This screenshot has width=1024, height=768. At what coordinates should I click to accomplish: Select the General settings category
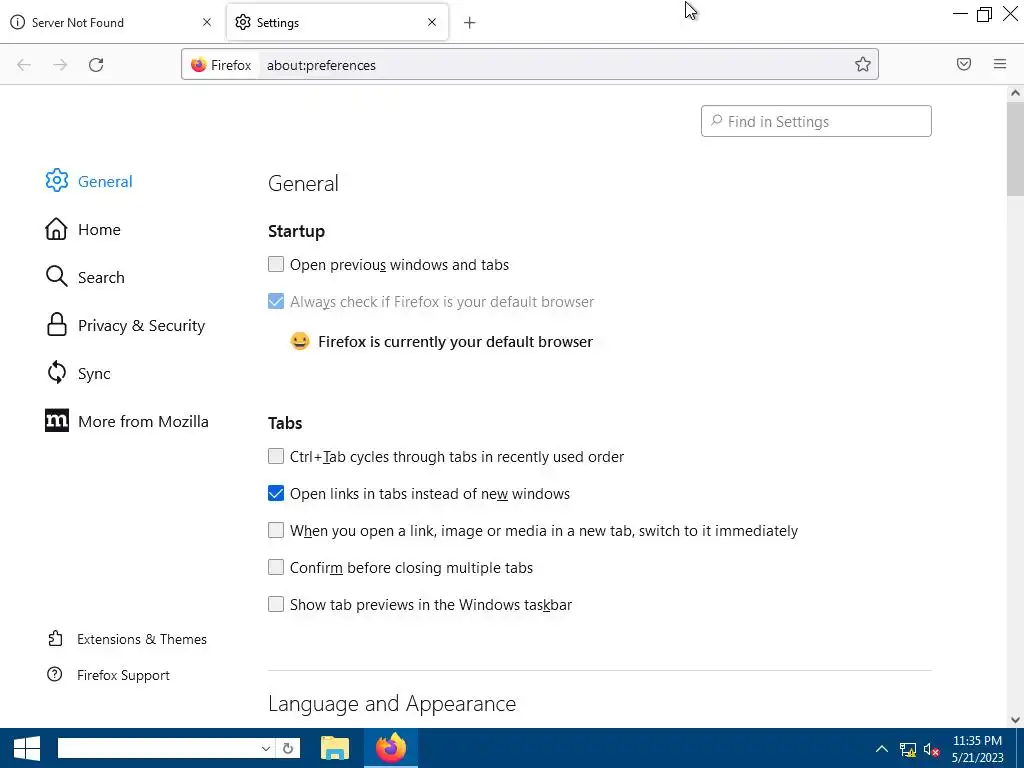point(105,182)
